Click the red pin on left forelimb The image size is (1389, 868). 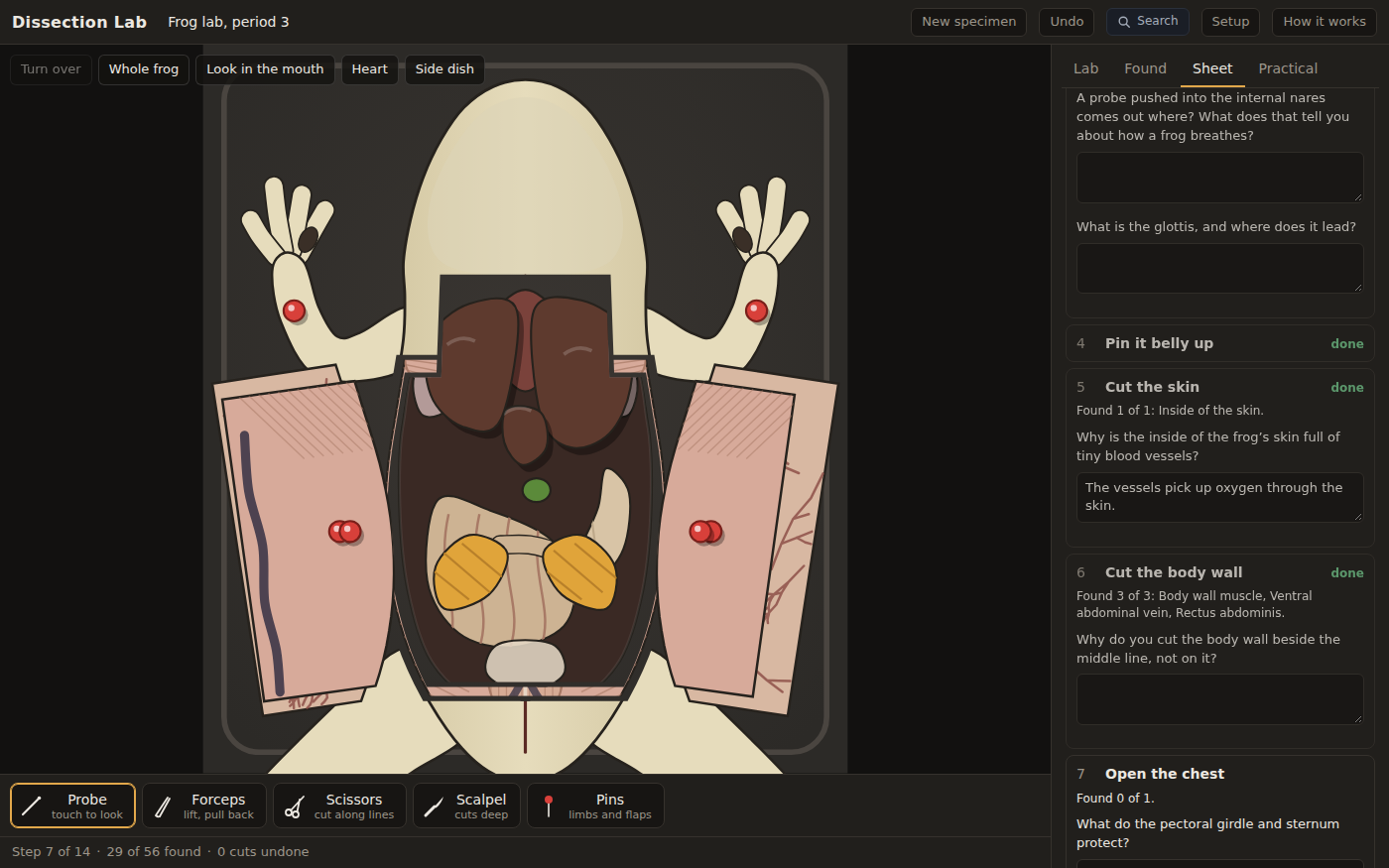(294, 310)
